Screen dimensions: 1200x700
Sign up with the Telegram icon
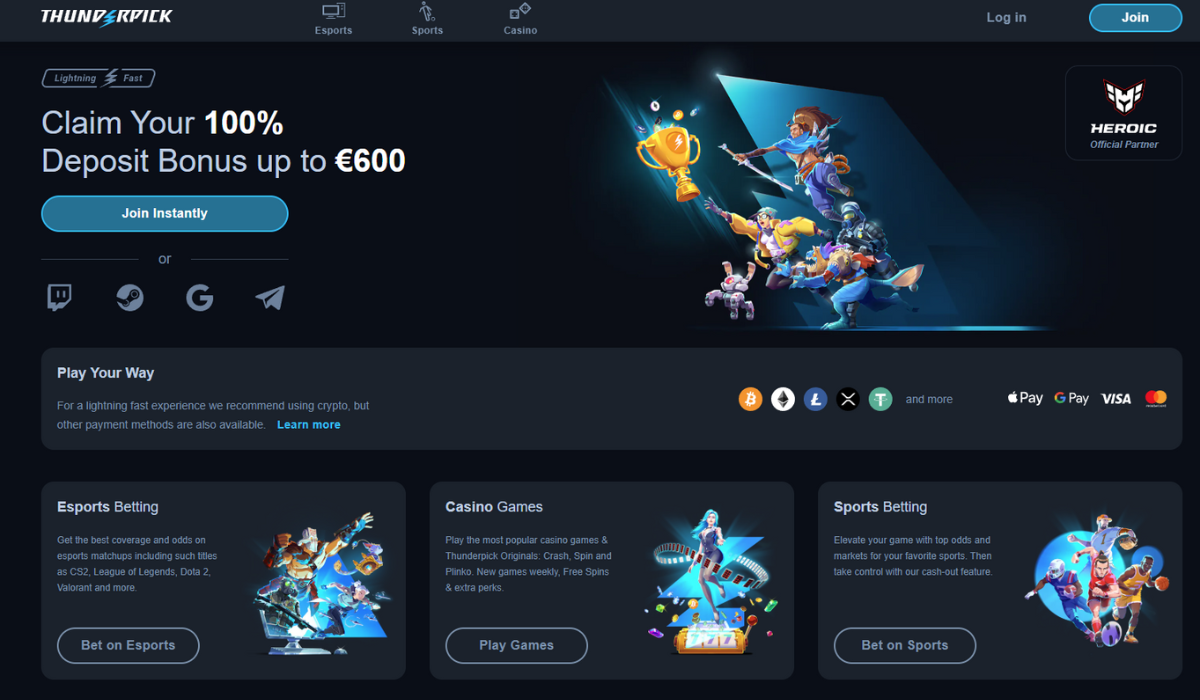(x=270, y=297)
